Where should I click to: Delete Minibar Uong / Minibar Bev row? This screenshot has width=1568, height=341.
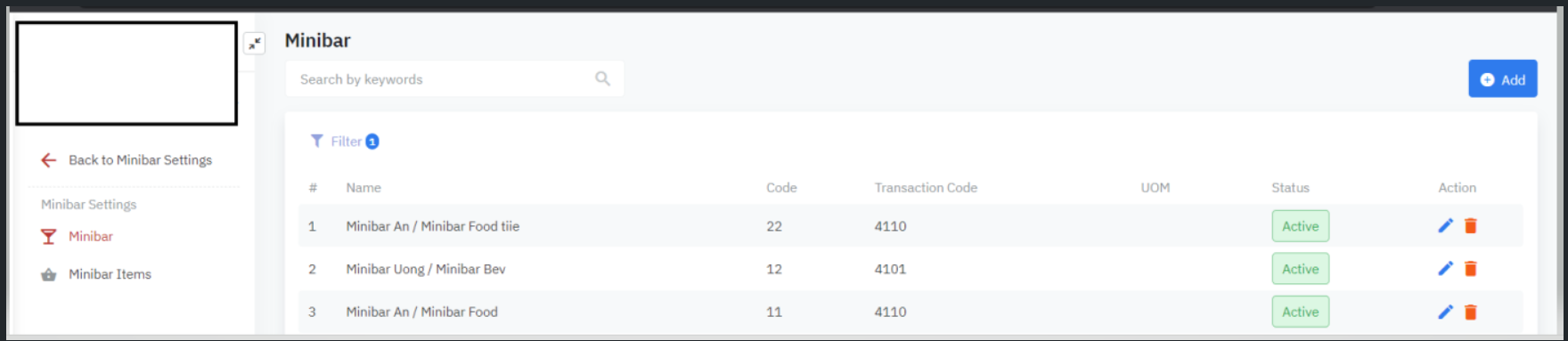(x=1471, y=269)
